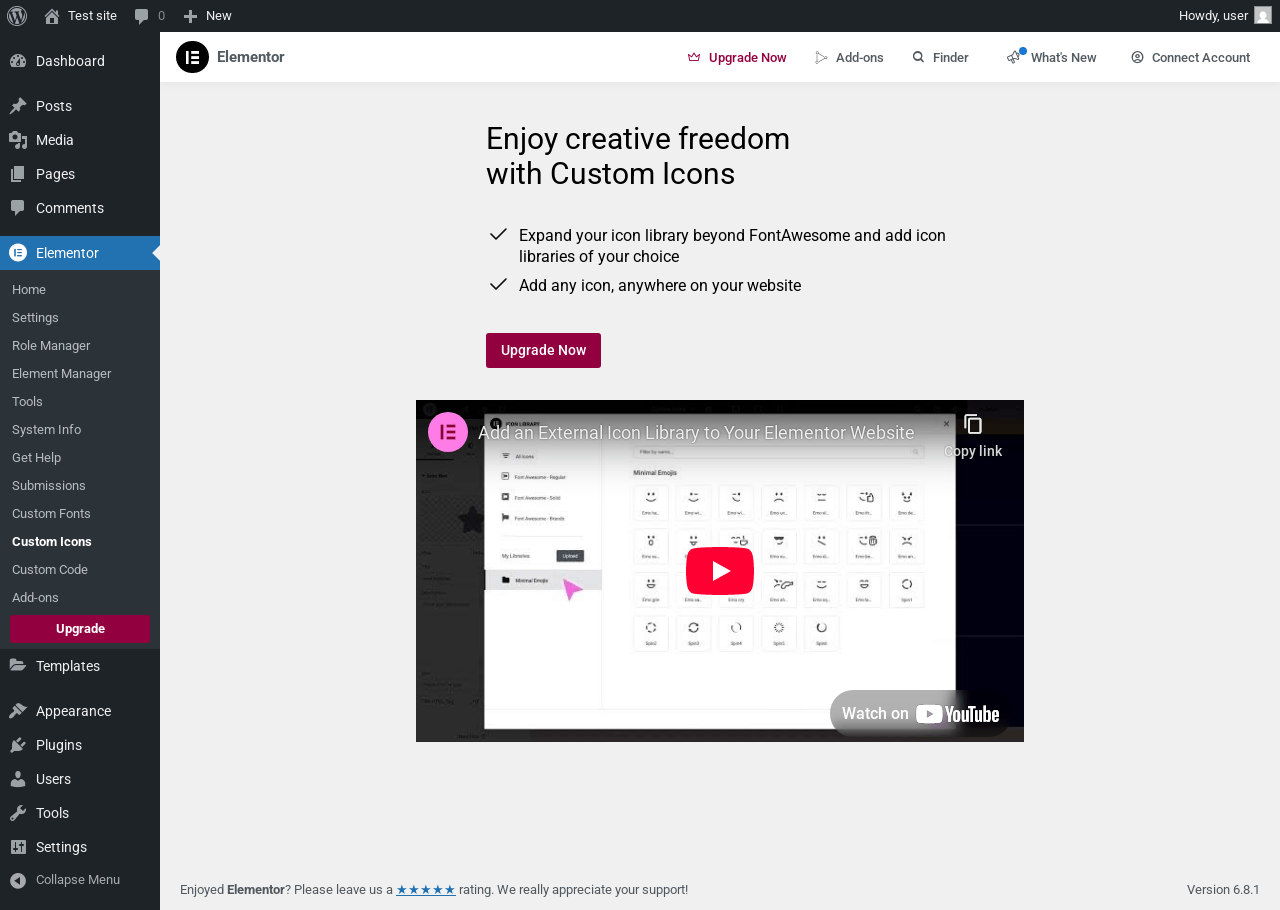Viewport: 1280px width, 910px height.
Task: Click the Tools wrench icon
Action: (18, 813)
